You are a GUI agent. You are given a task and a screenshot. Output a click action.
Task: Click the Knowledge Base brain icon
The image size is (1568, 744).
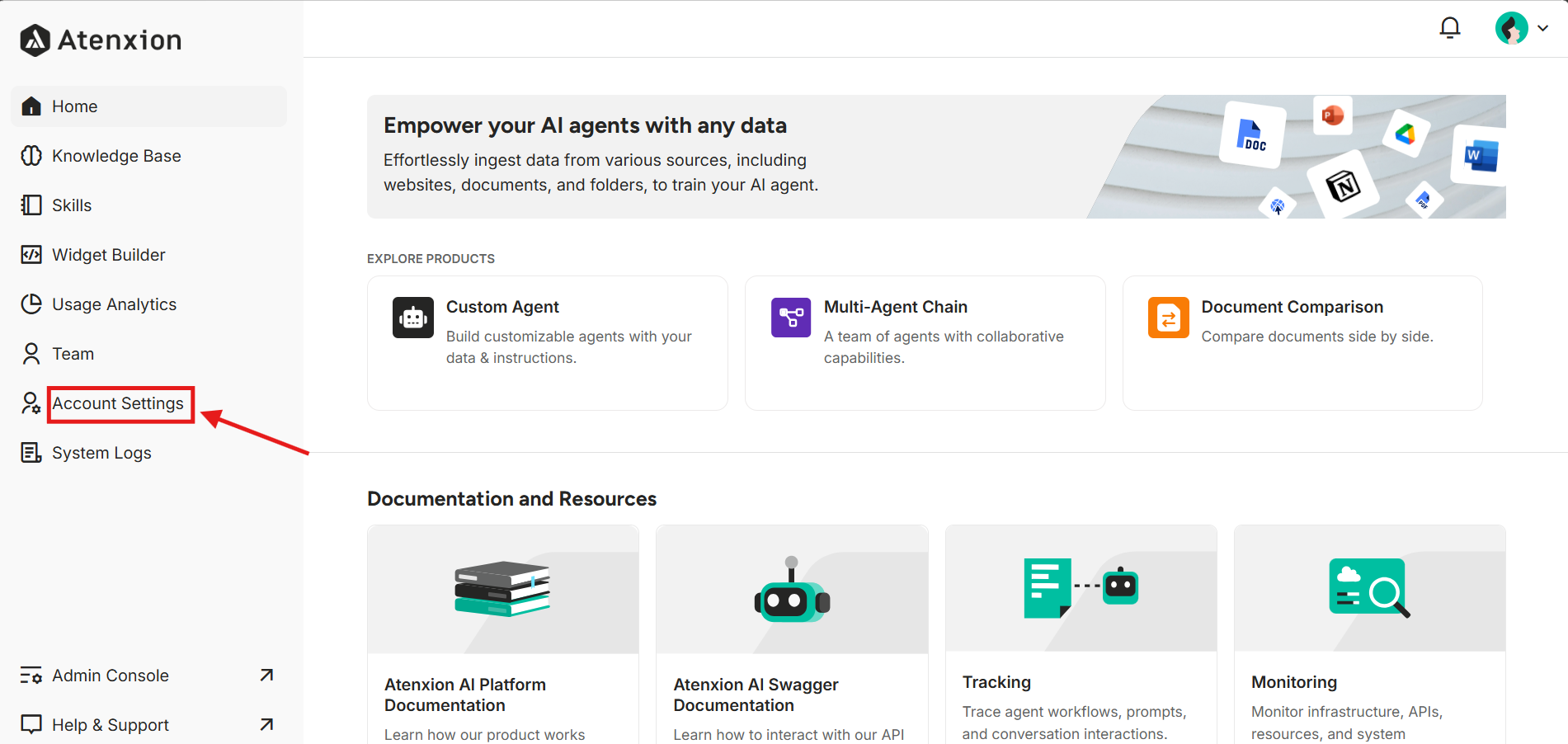31,156
